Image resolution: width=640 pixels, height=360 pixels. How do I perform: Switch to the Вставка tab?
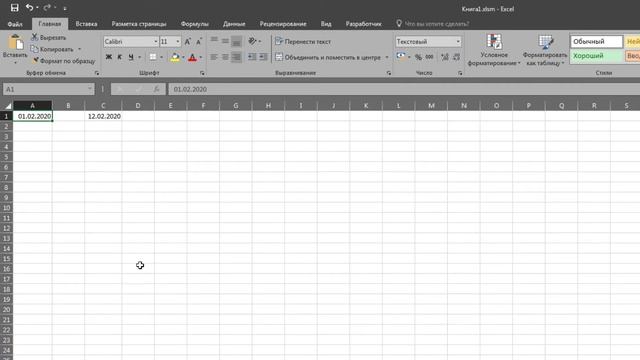(x=86, y=24)
